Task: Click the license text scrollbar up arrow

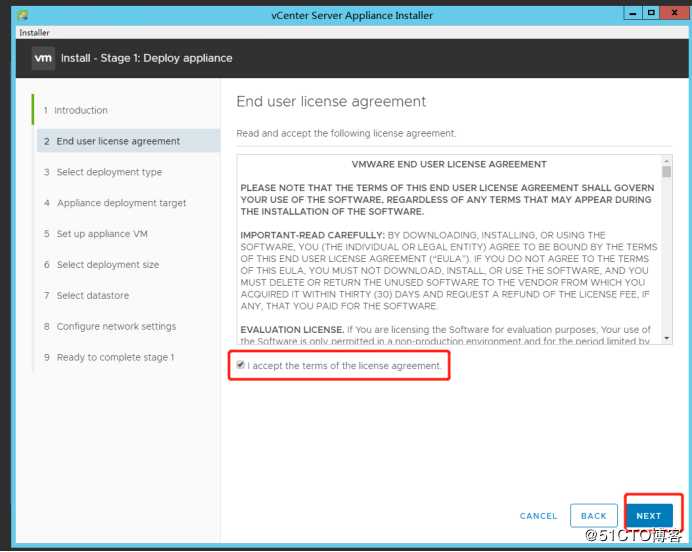Action: (x=666, y=159)
